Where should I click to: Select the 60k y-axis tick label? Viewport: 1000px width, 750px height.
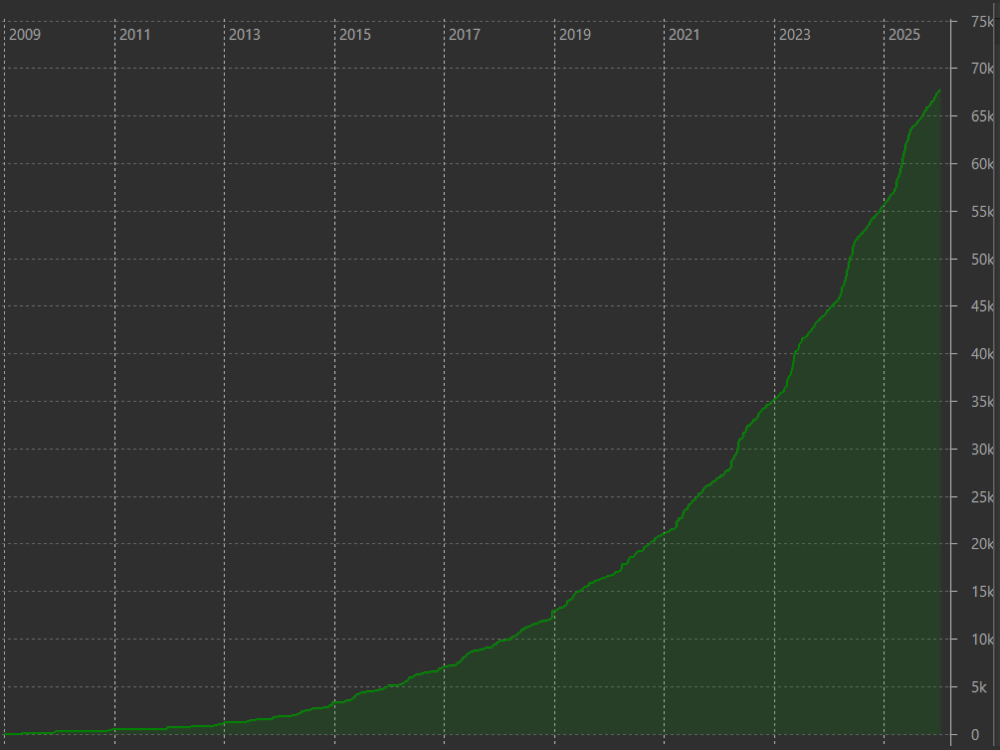[982, 164]
